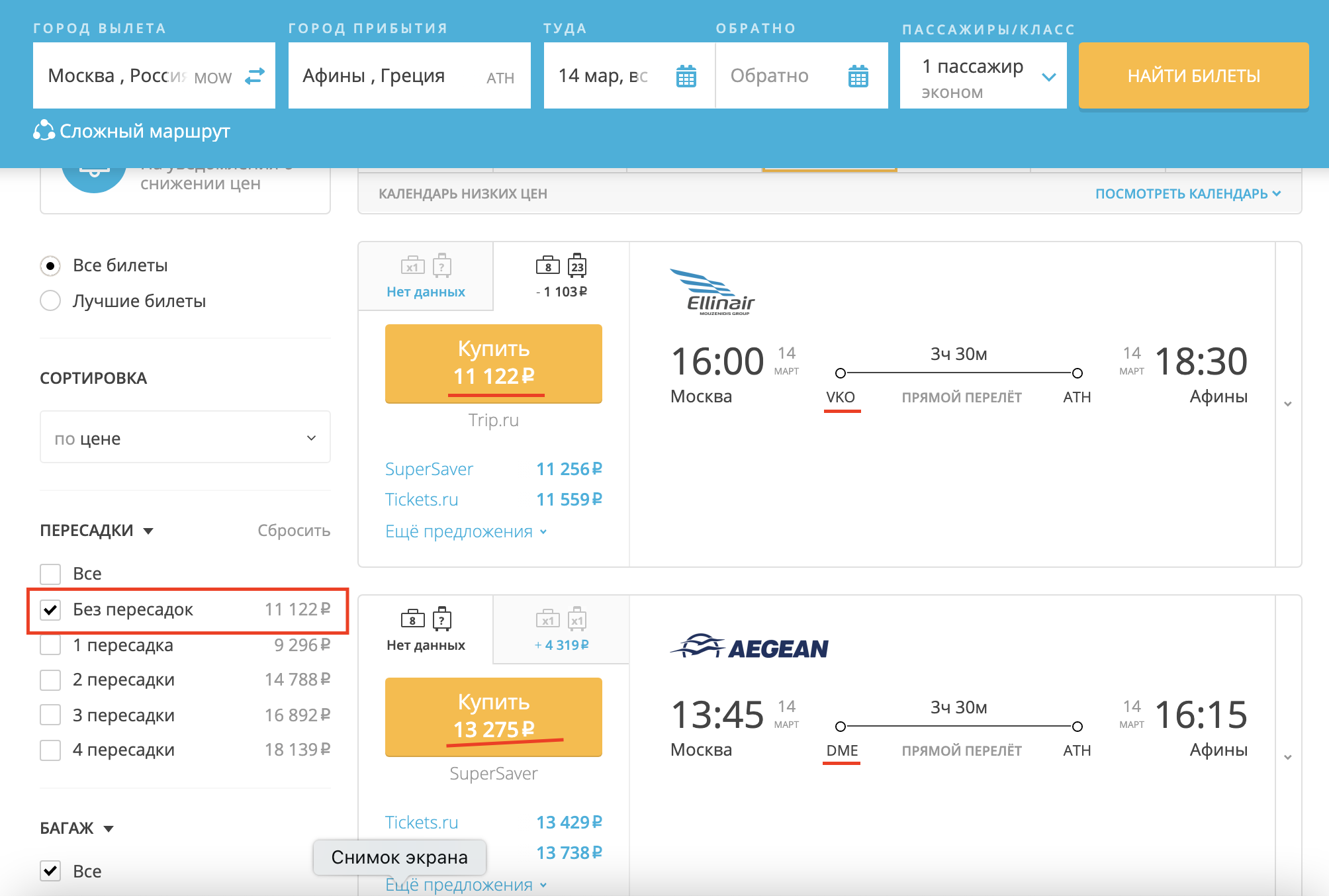Select Ellinair 23 kg checked baggage icon
This screenshot has width=1329, height=896.
point(577,265)
